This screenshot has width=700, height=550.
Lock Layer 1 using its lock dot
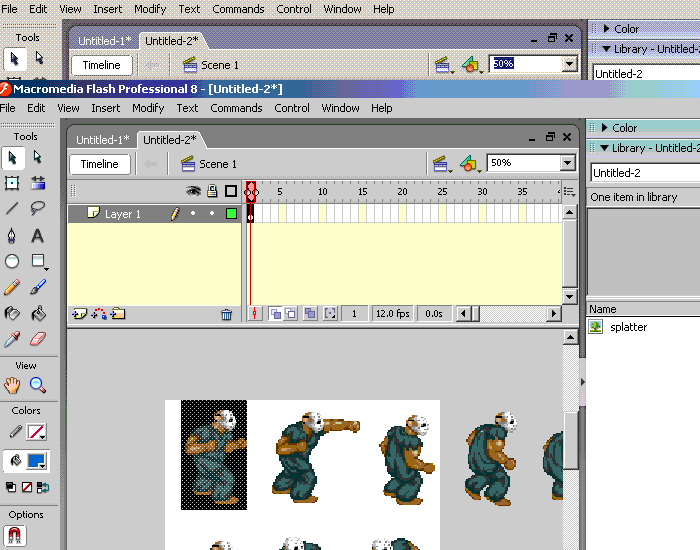(x=212, y=213)
